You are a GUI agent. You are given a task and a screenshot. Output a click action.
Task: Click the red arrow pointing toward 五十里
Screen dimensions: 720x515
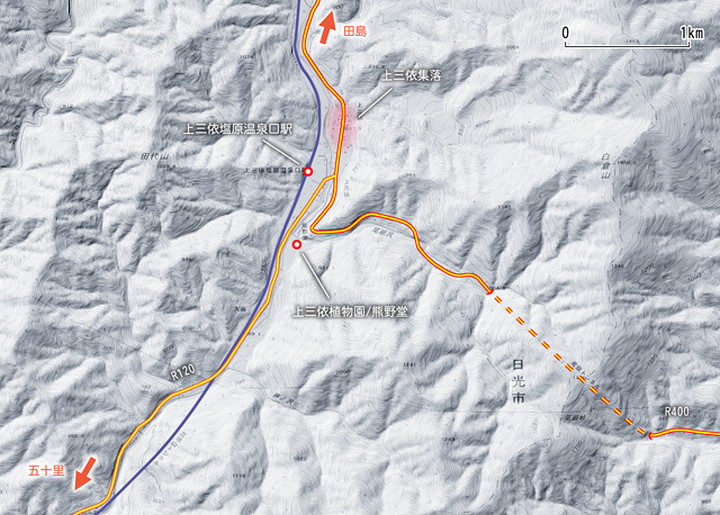(85, 473)
